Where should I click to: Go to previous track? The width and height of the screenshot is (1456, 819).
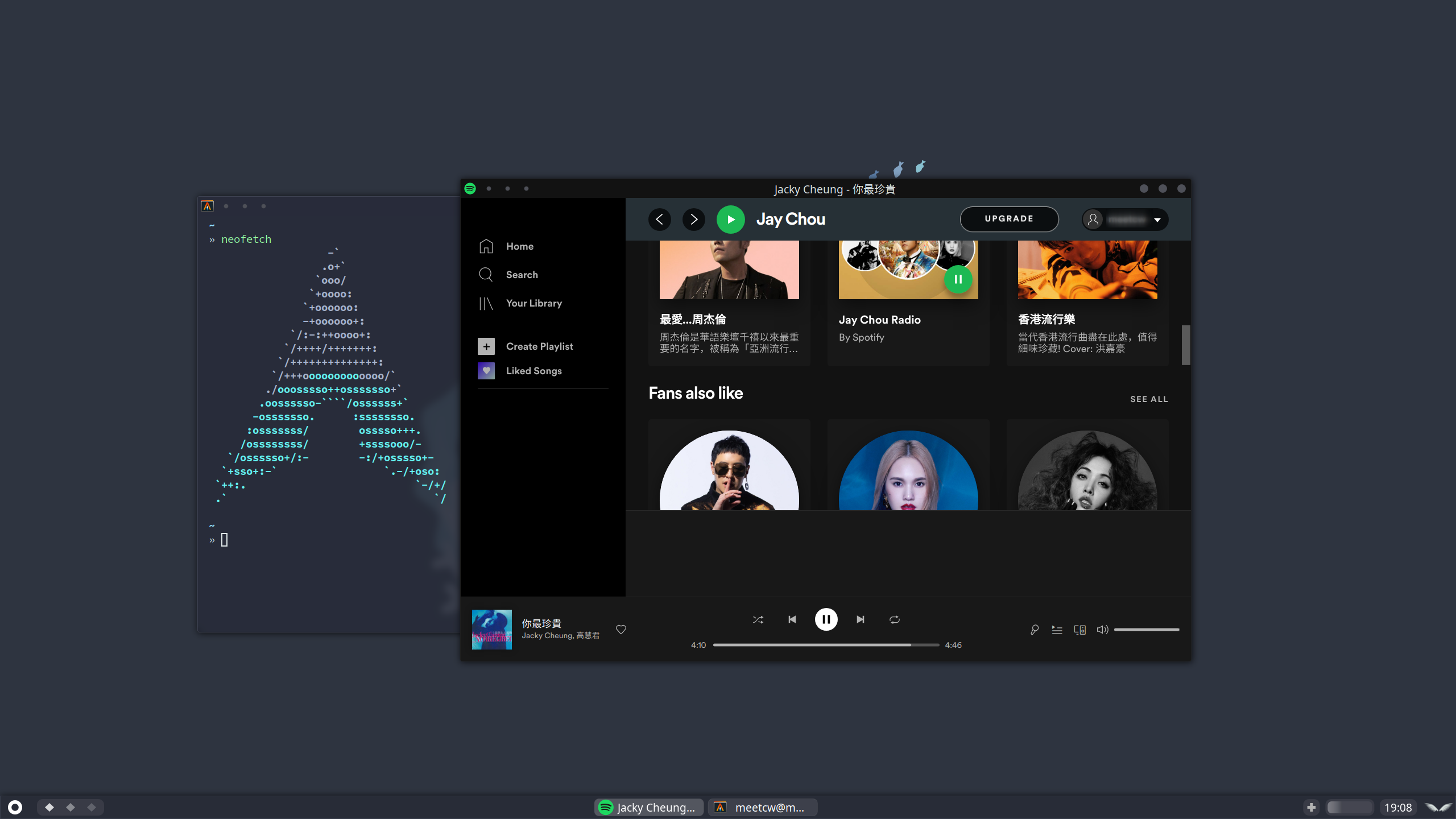click(x=792, y=619)
